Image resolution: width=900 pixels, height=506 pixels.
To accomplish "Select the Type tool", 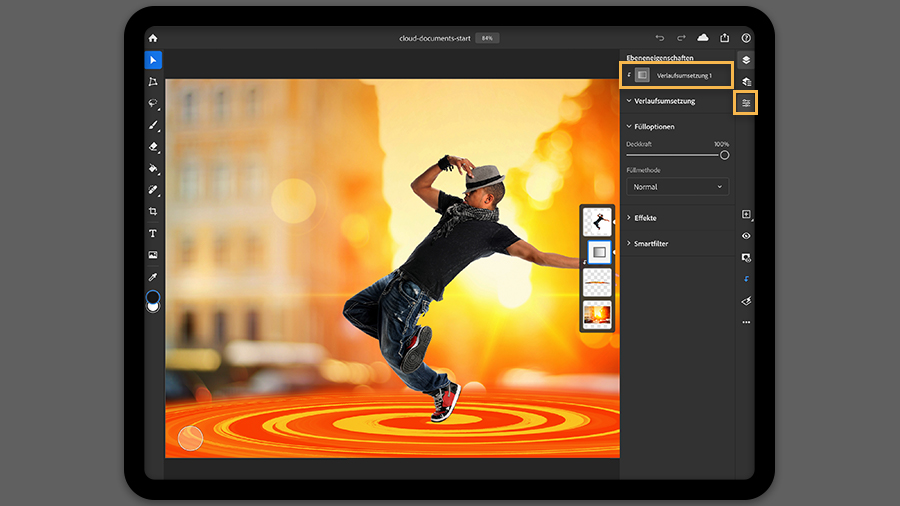I will [x=153, y=233].
